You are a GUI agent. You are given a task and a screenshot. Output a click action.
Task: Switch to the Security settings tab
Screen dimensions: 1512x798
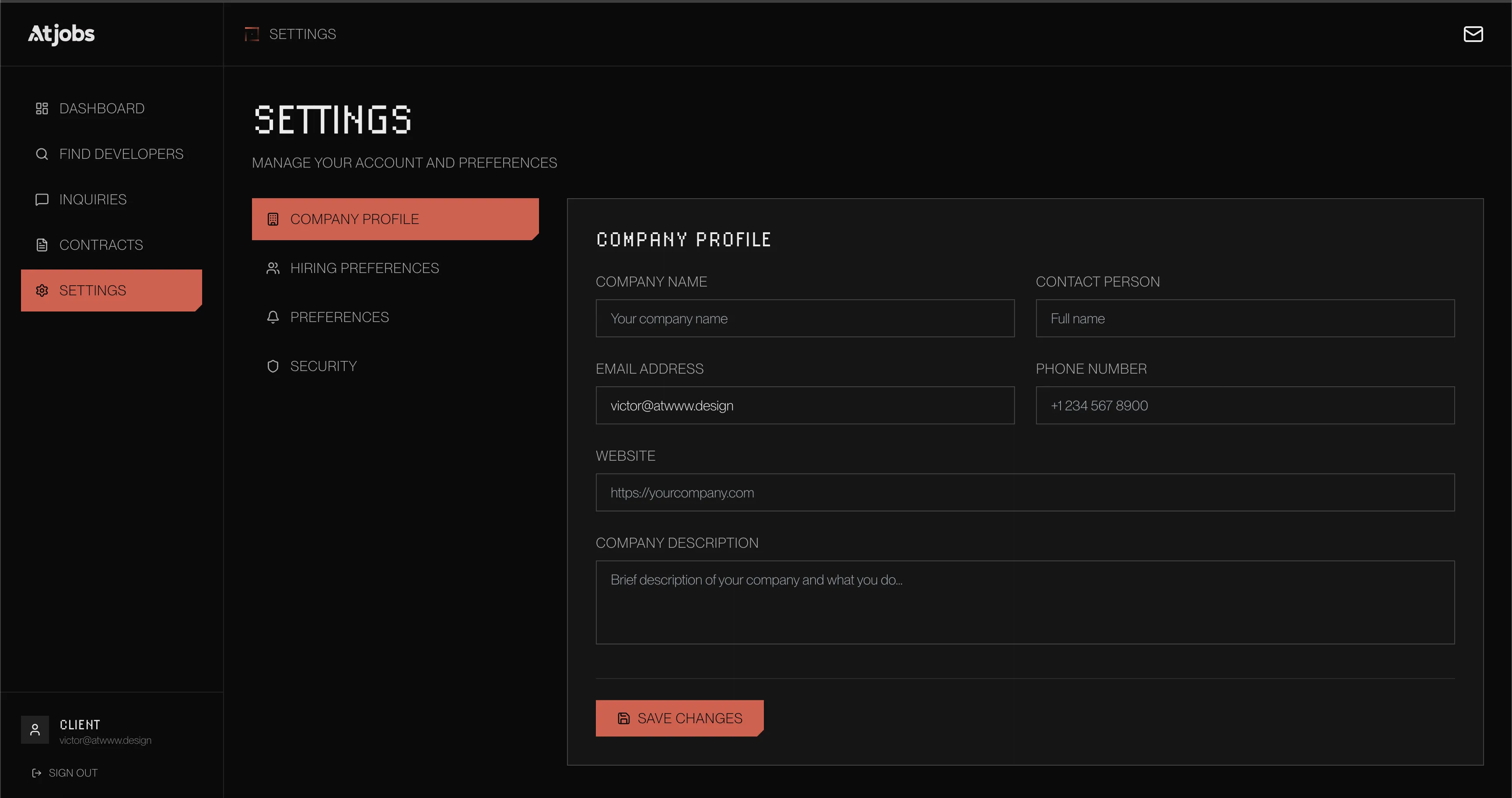pyautogui.click(x=323, y=366)
